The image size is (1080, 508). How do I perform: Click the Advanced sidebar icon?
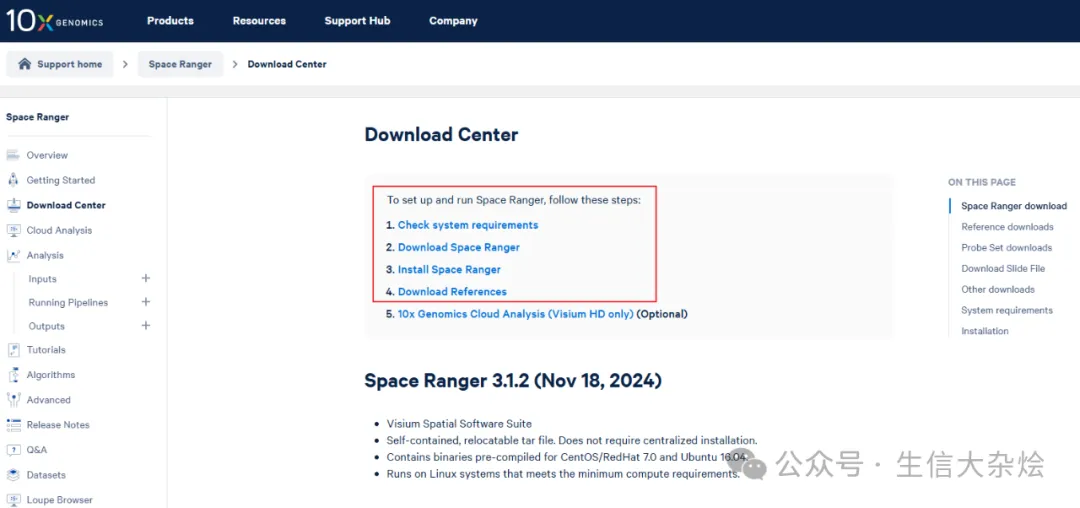[13, 400]
